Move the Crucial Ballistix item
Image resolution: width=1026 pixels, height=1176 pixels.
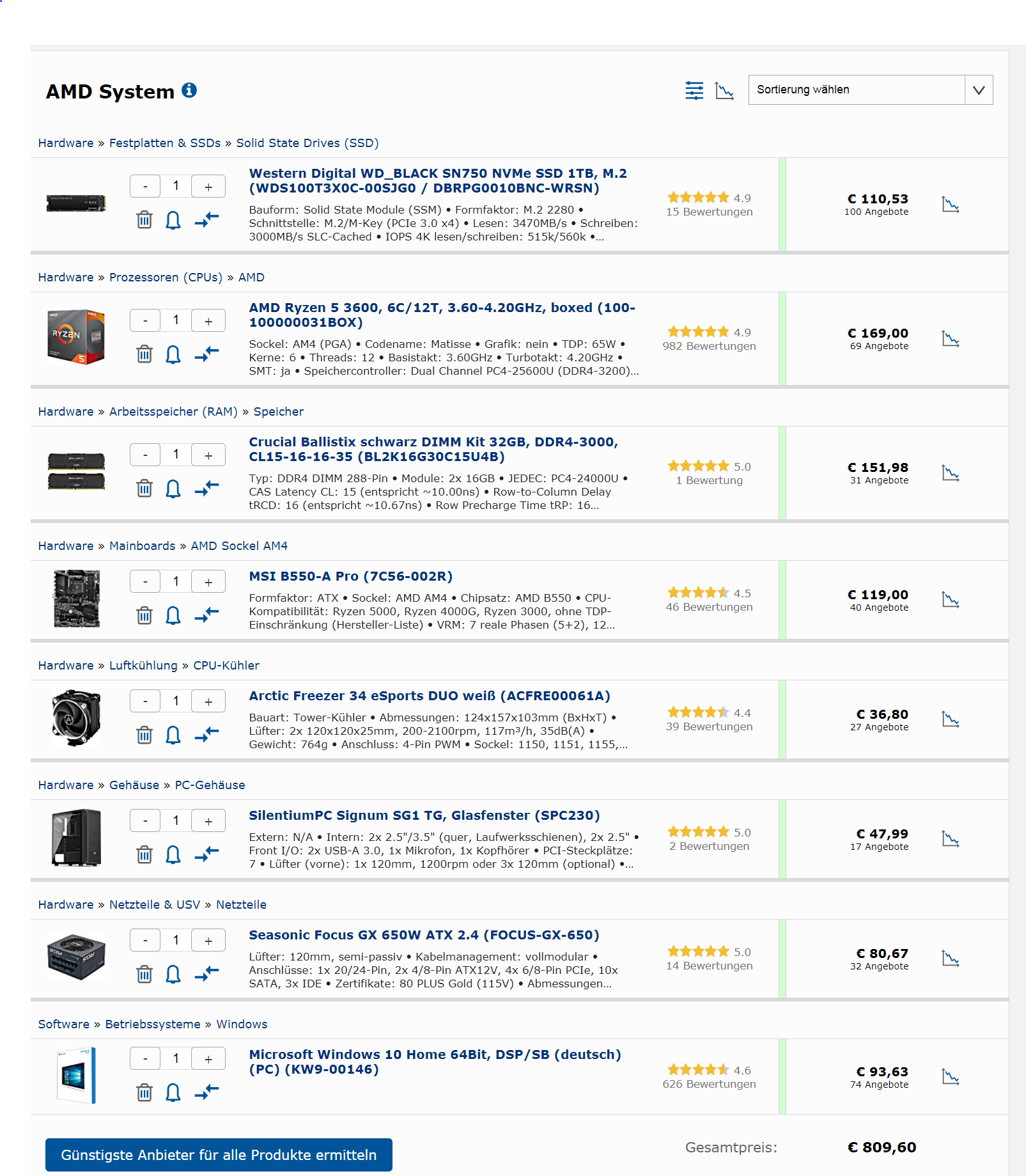(206, 489)
